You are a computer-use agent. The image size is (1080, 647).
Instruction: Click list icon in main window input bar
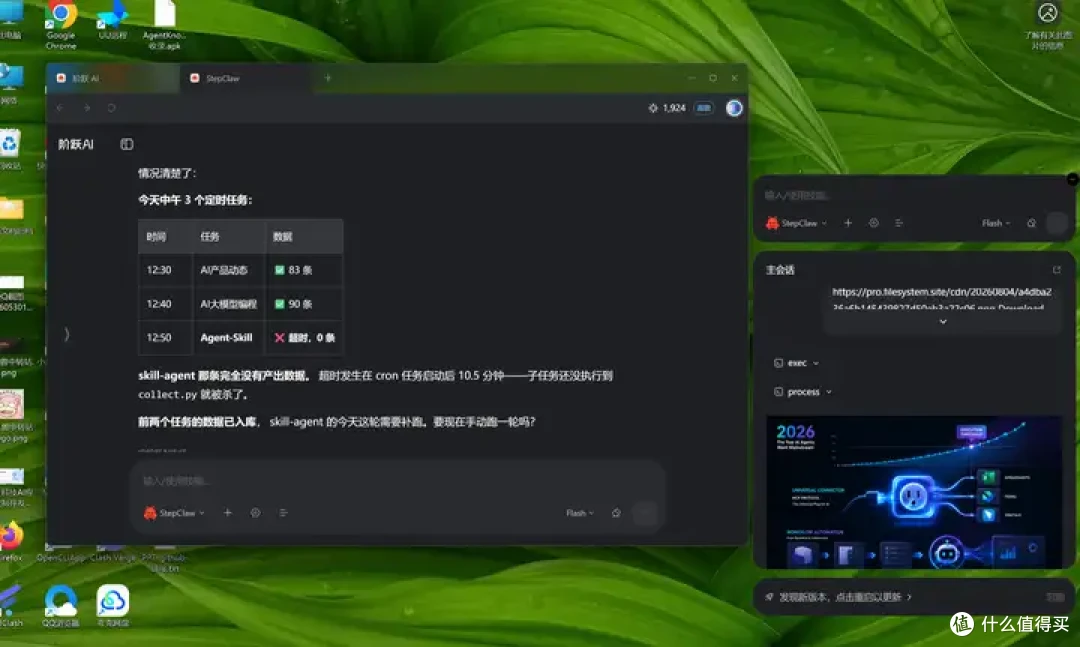pyautogui.click(x=283, y=513)
